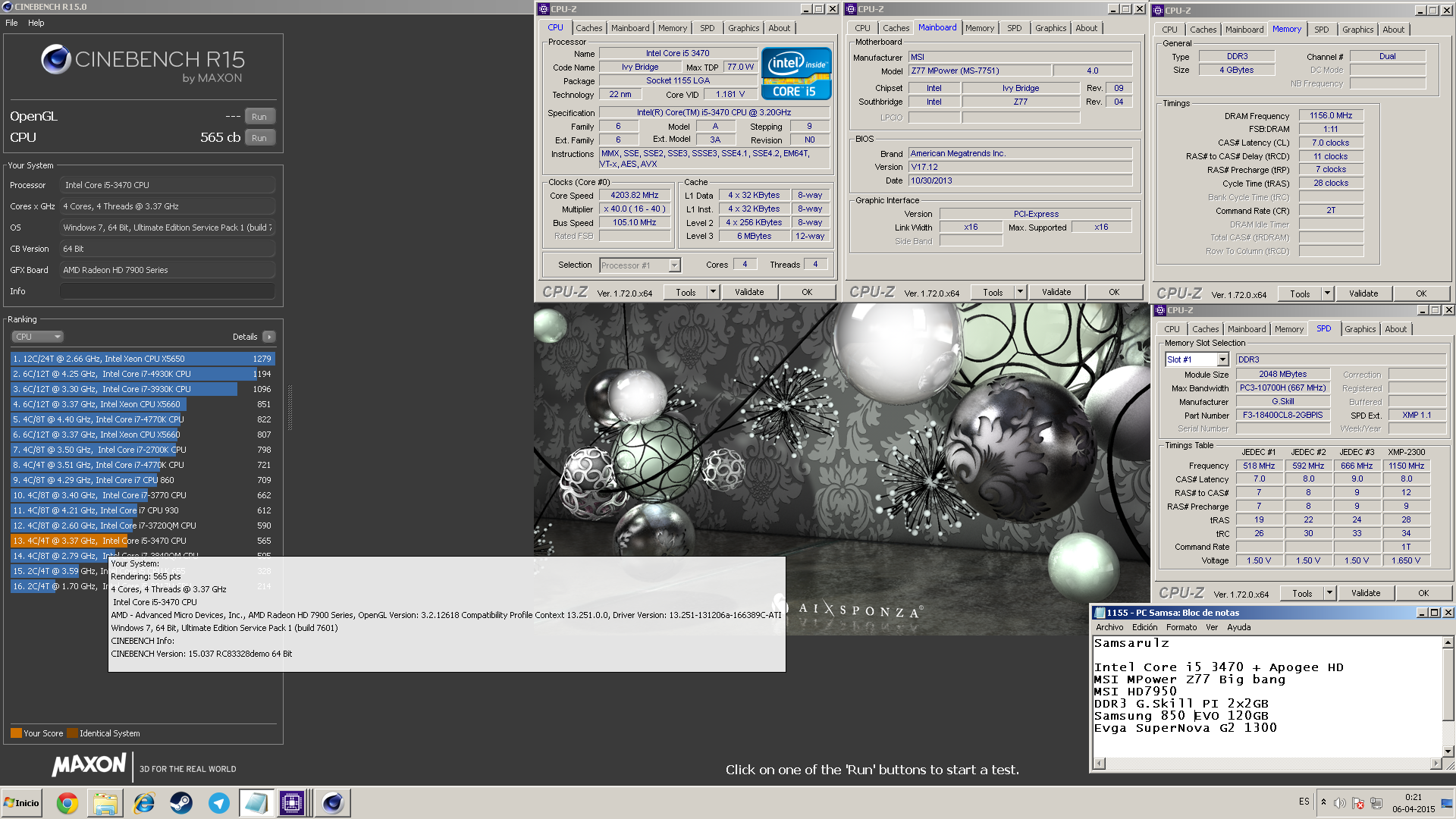1456x819 pixels.
Task: Select ranking row 2 Intel Core i7-4930K CPU
Action: [x=143, y=374]
